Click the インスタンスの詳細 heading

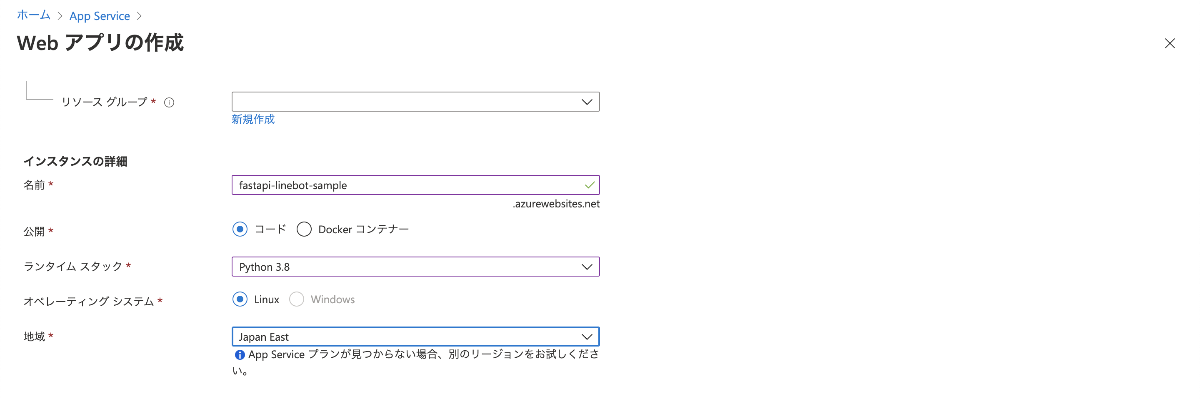pyautogui.click(x=75, y=161)
